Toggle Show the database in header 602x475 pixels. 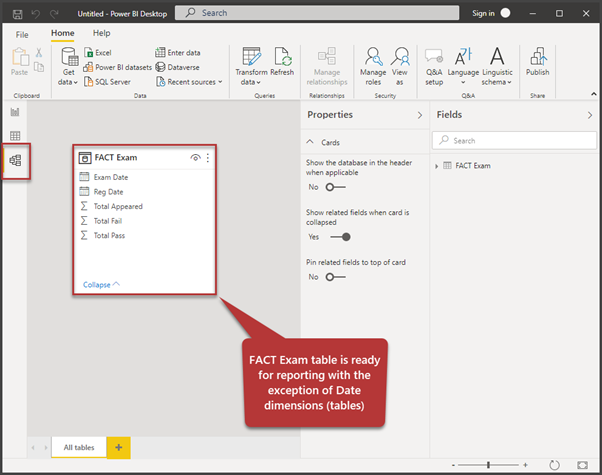click(335, 187)
